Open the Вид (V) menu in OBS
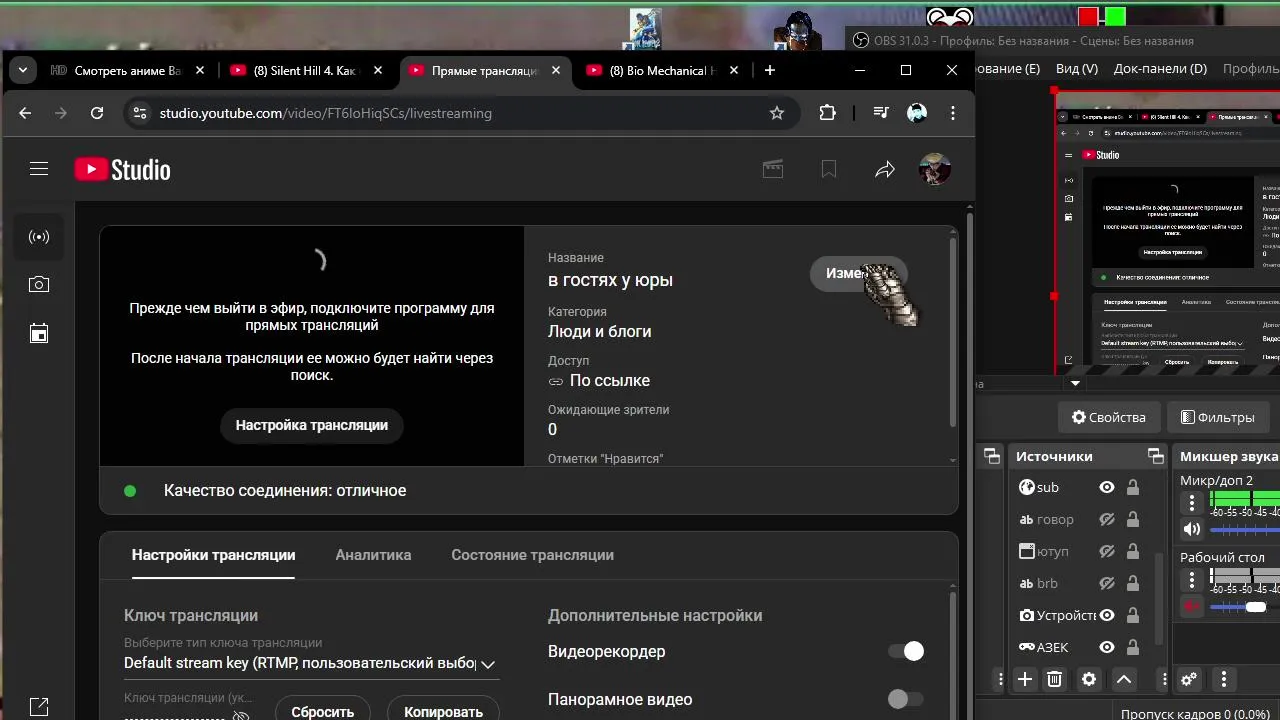This screenshot has height=720, width=1280. coord(1077,69)
